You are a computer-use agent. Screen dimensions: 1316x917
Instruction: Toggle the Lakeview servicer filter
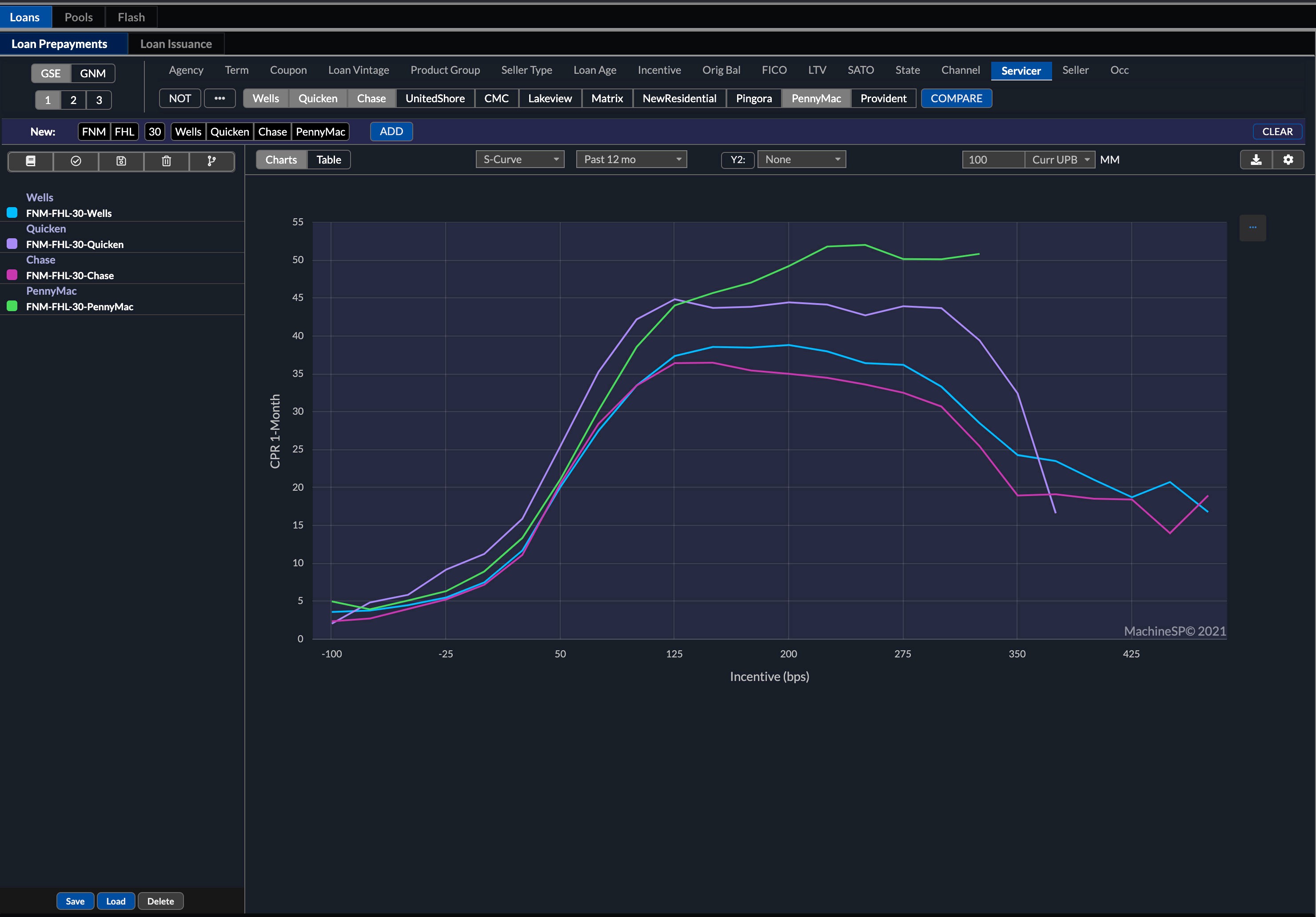(550, 98)
